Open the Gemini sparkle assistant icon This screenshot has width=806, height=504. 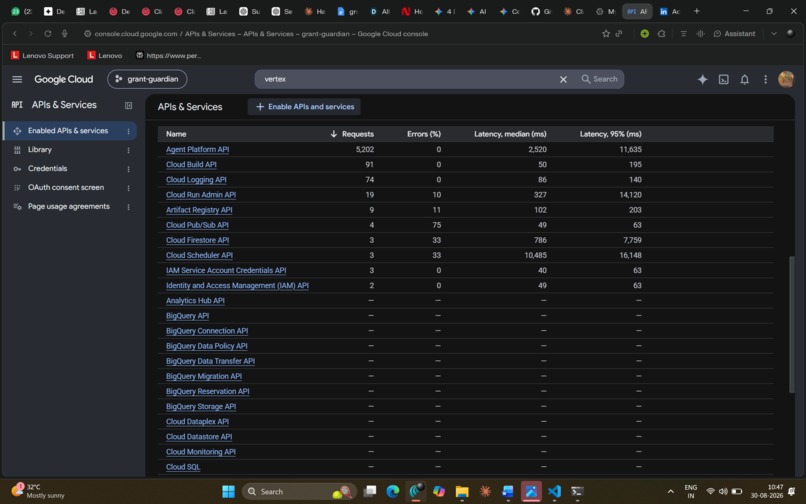702,79
